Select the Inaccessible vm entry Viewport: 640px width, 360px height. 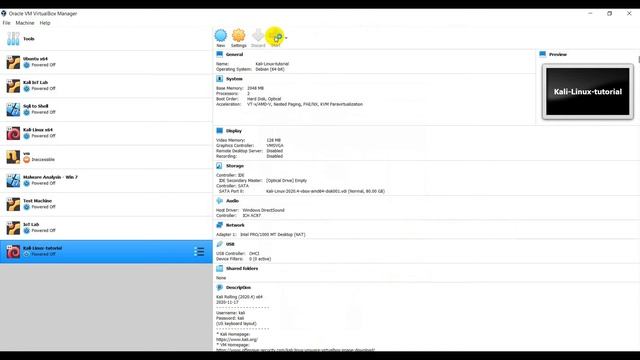tap(106, 157)
